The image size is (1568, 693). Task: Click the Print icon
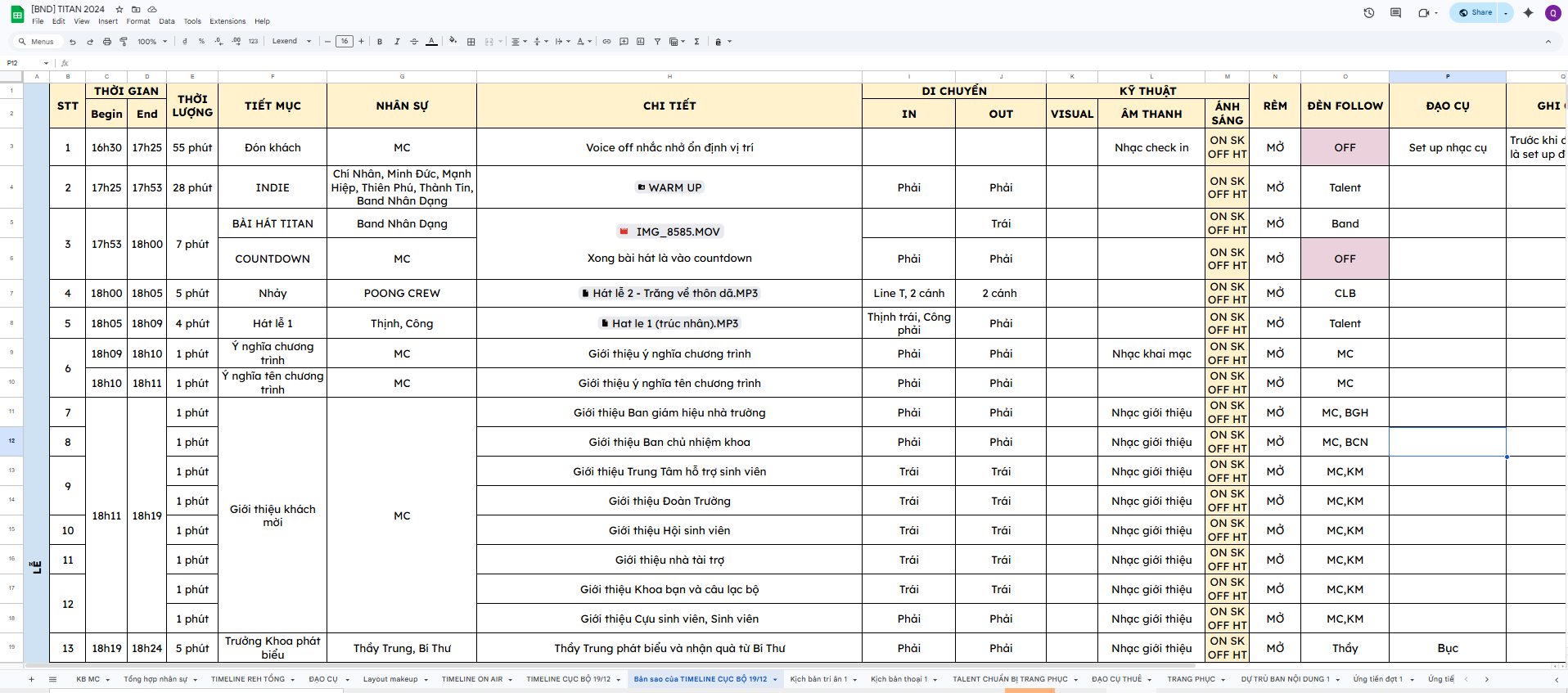coord(106,42)
